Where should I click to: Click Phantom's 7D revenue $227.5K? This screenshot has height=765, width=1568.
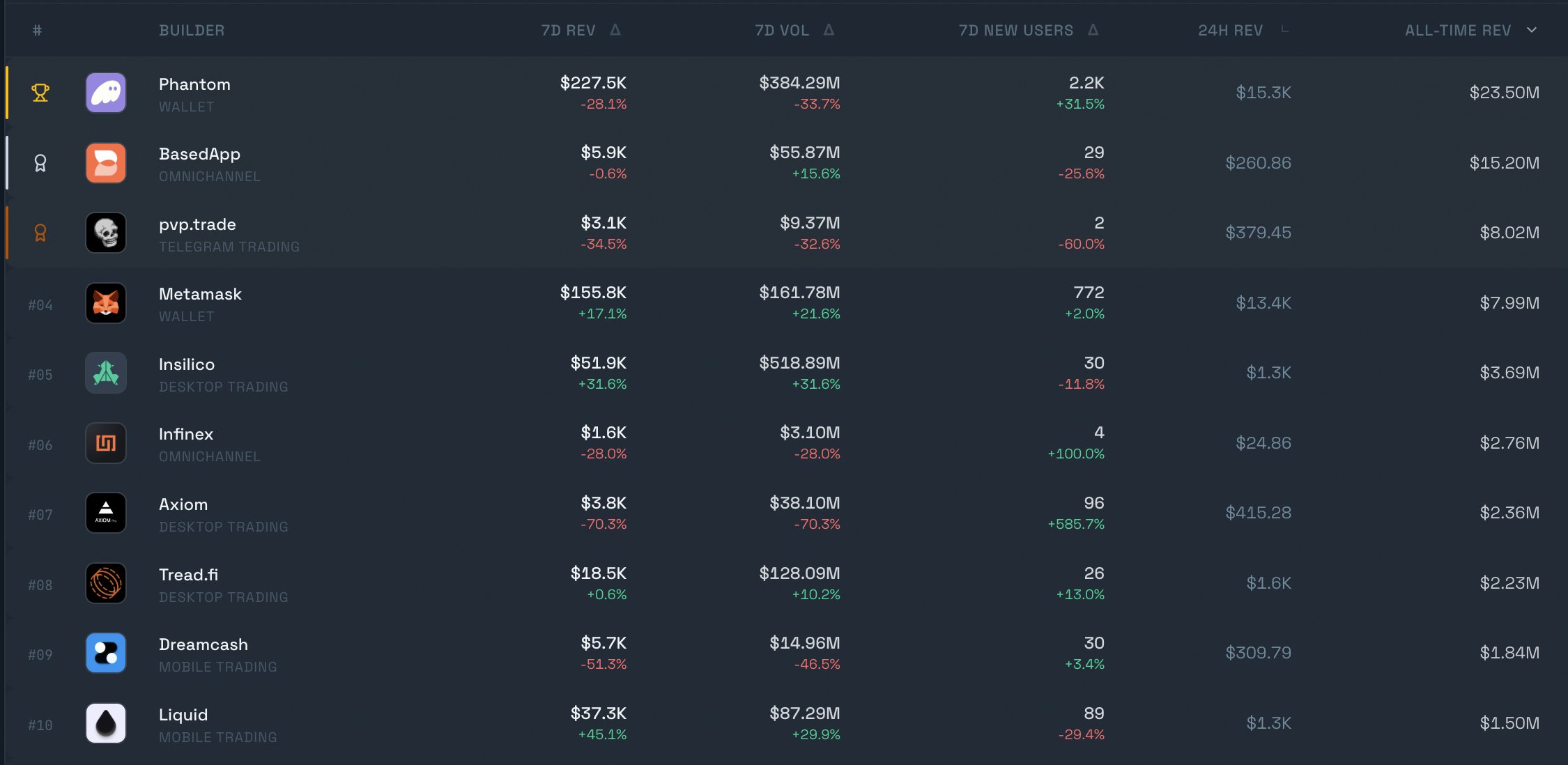593,83
